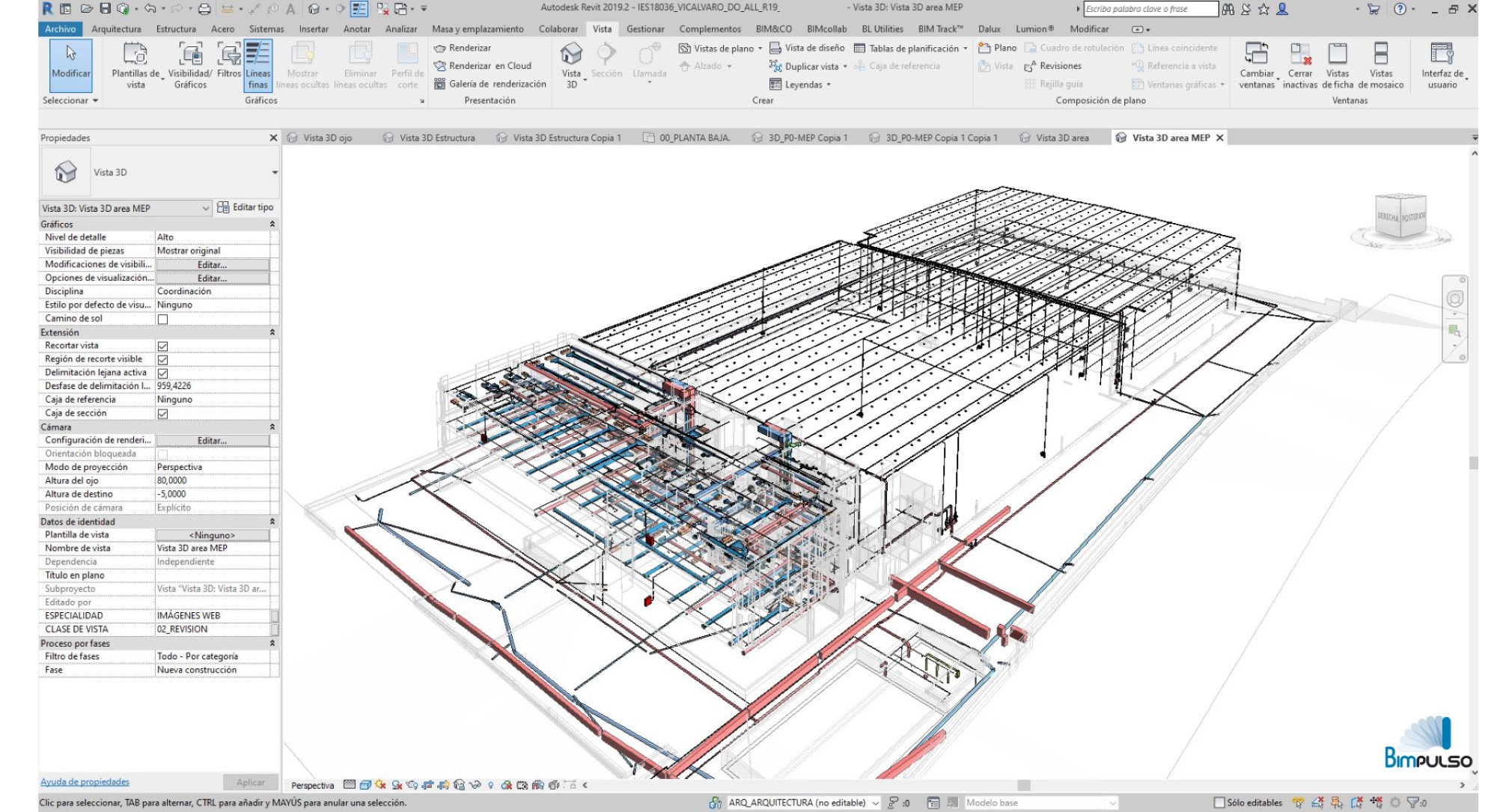The width and height of the screenshot is (1497, 812).
Task: Toggle the Caja de sección checkbox
Action: click(x=162, y=413)
